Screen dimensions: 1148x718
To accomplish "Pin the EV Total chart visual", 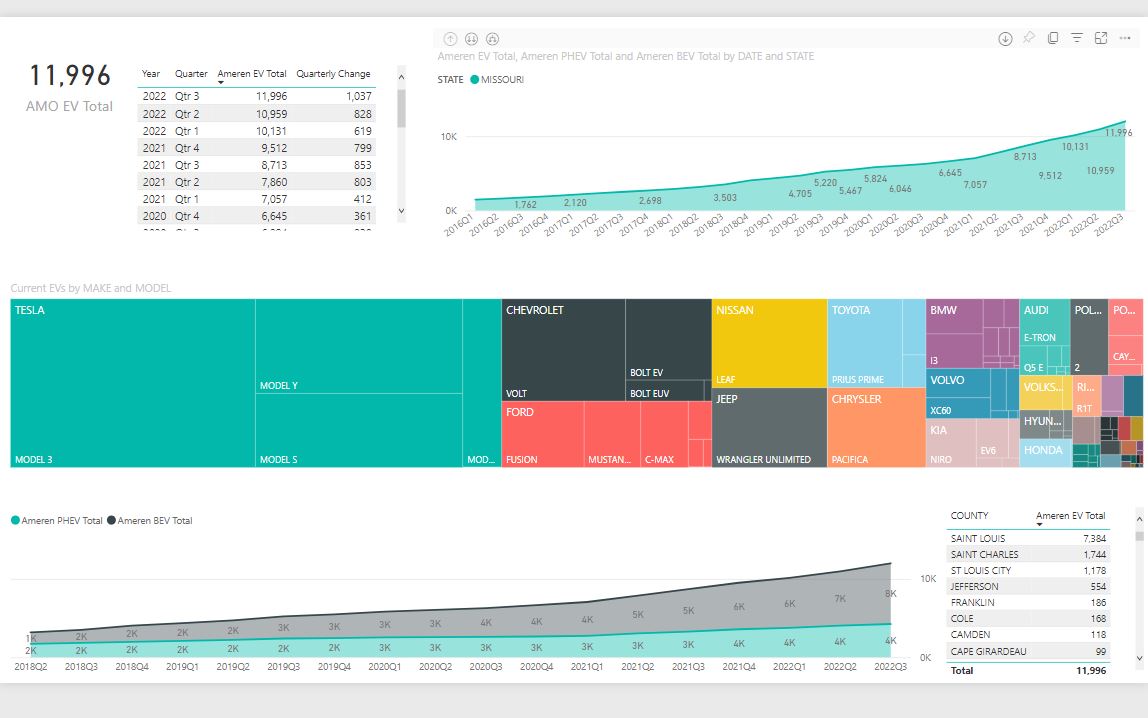I will (x=1029, y=38).
